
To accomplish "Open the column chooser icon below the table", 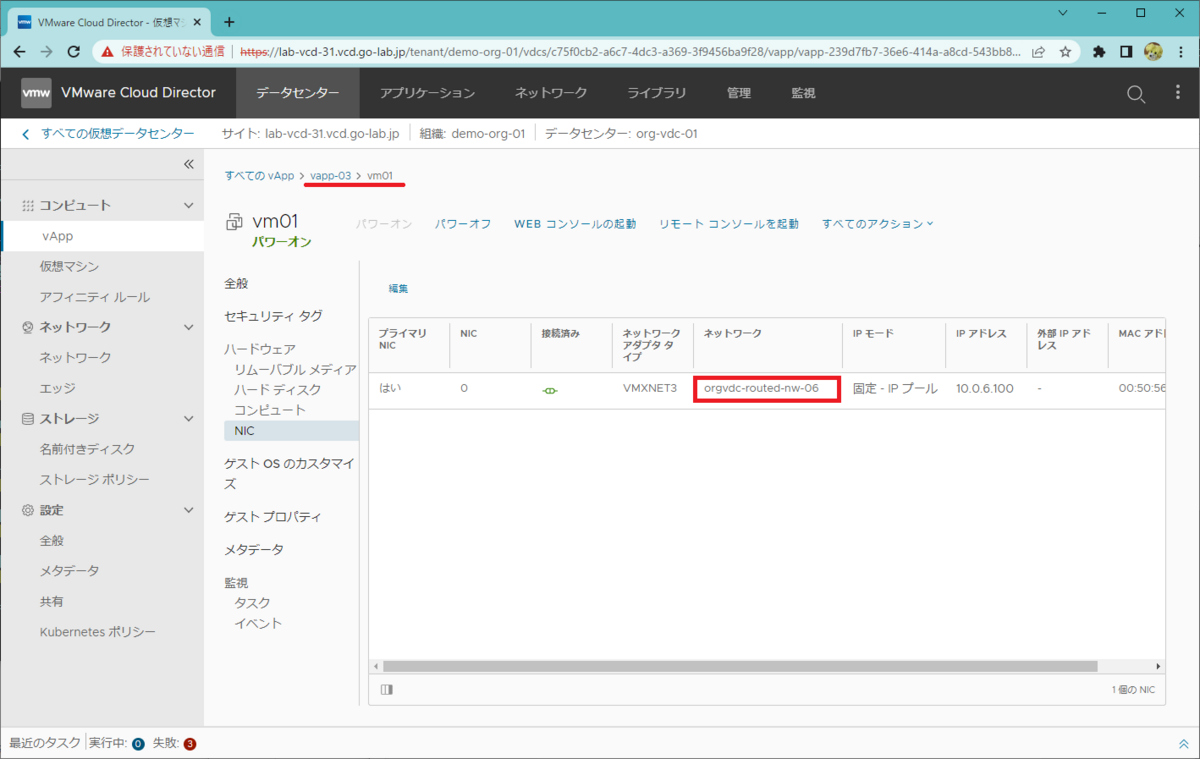I will (387, 689).
